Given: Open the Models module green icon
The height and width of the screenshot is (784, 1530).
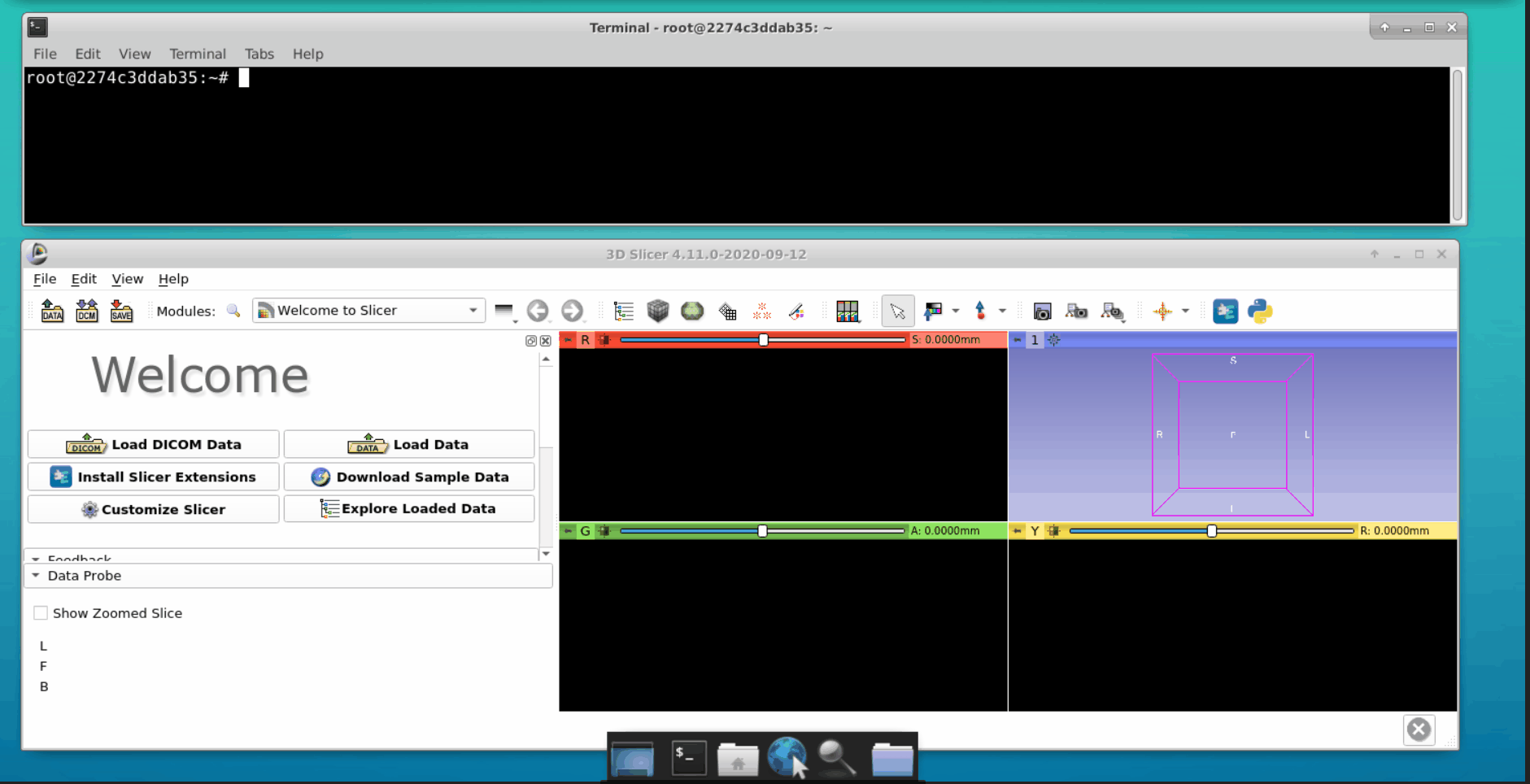Looking at the screenshot, I should coord(692,311).
